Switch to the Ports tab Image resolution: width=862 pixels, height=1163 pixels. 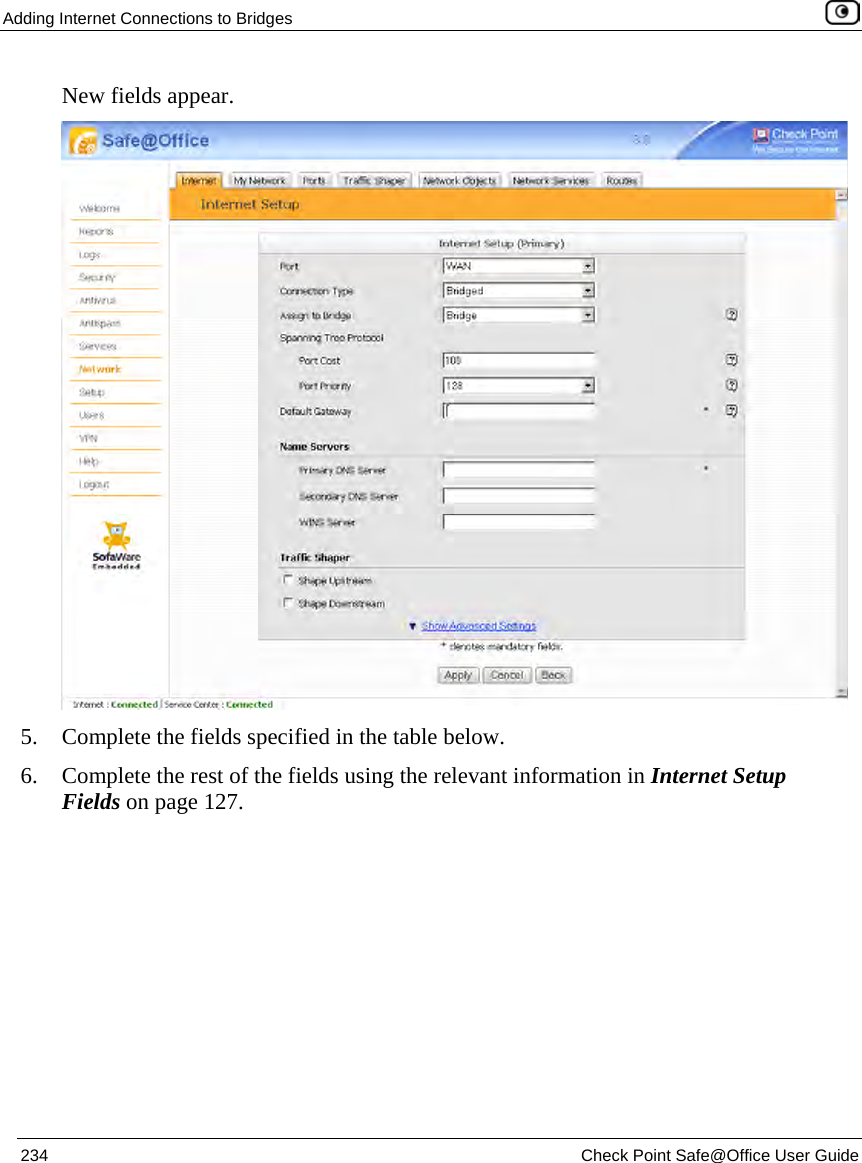[x=314, y=180]
